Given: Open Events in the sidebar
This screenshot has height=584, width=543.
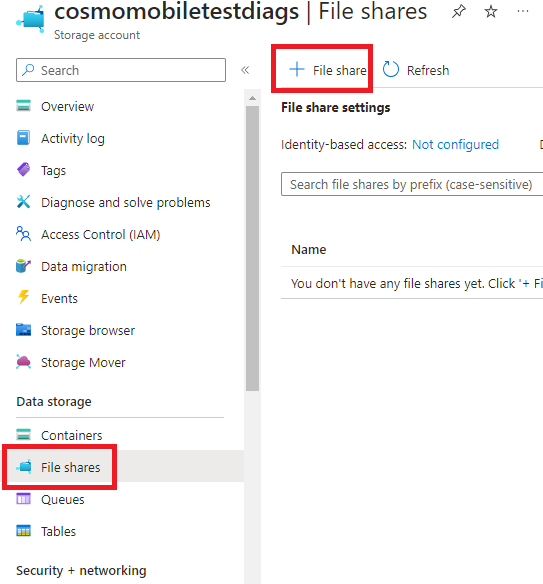Looking at the screenshot, I should (59, 299).
